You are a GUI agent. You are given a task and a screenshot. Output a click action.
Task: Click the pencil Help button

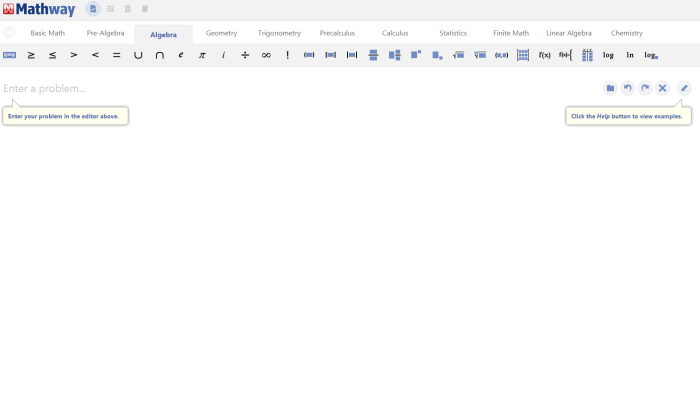[684, 88]
